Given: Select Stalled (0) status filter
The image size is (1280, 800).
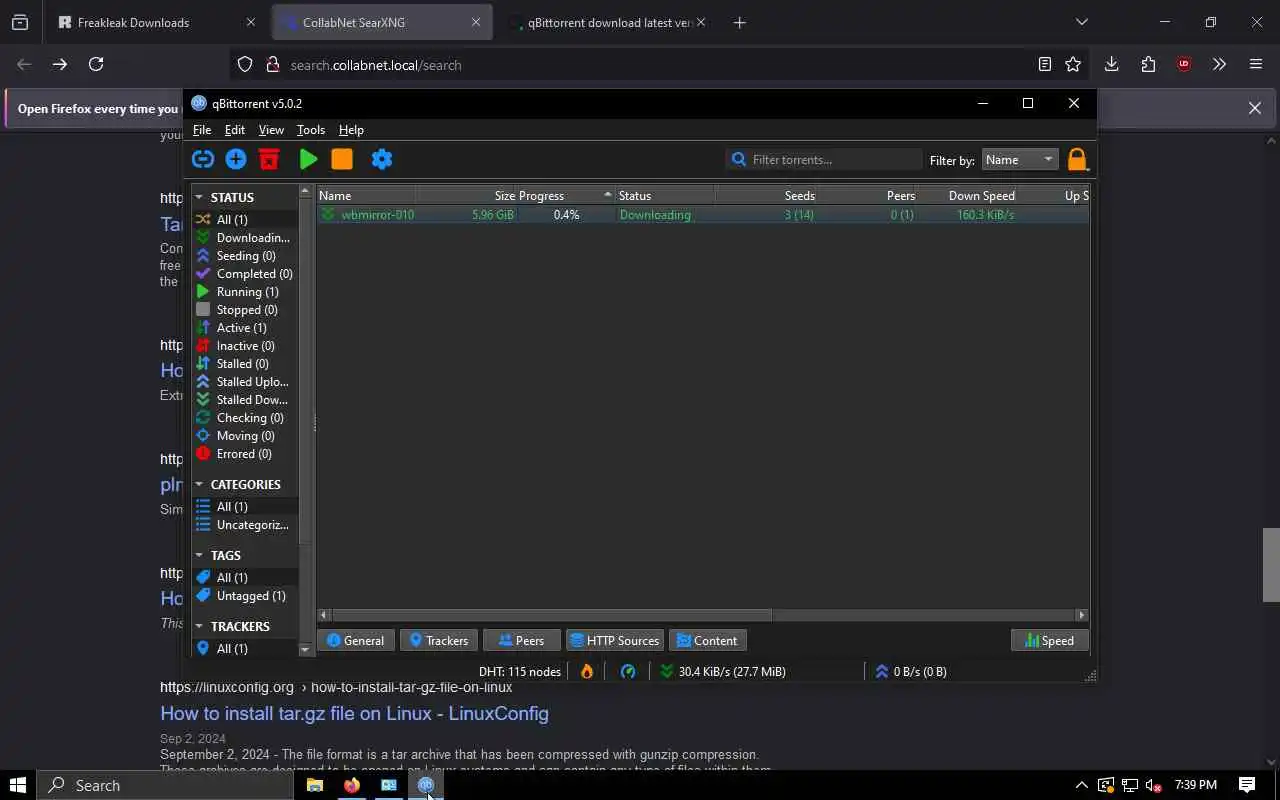Looking at the screenshot, I should coord(245,364).
